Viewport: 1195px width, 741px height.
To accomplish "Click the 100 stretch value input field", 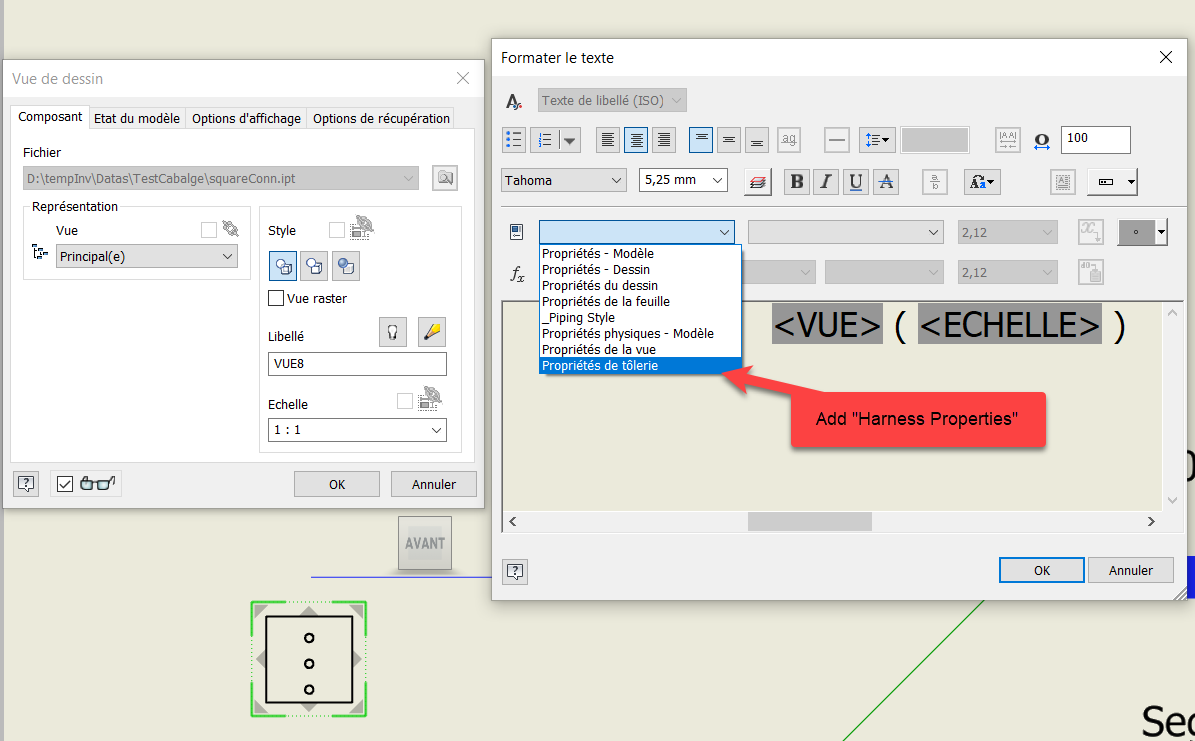I will (x=1095, y=140).
